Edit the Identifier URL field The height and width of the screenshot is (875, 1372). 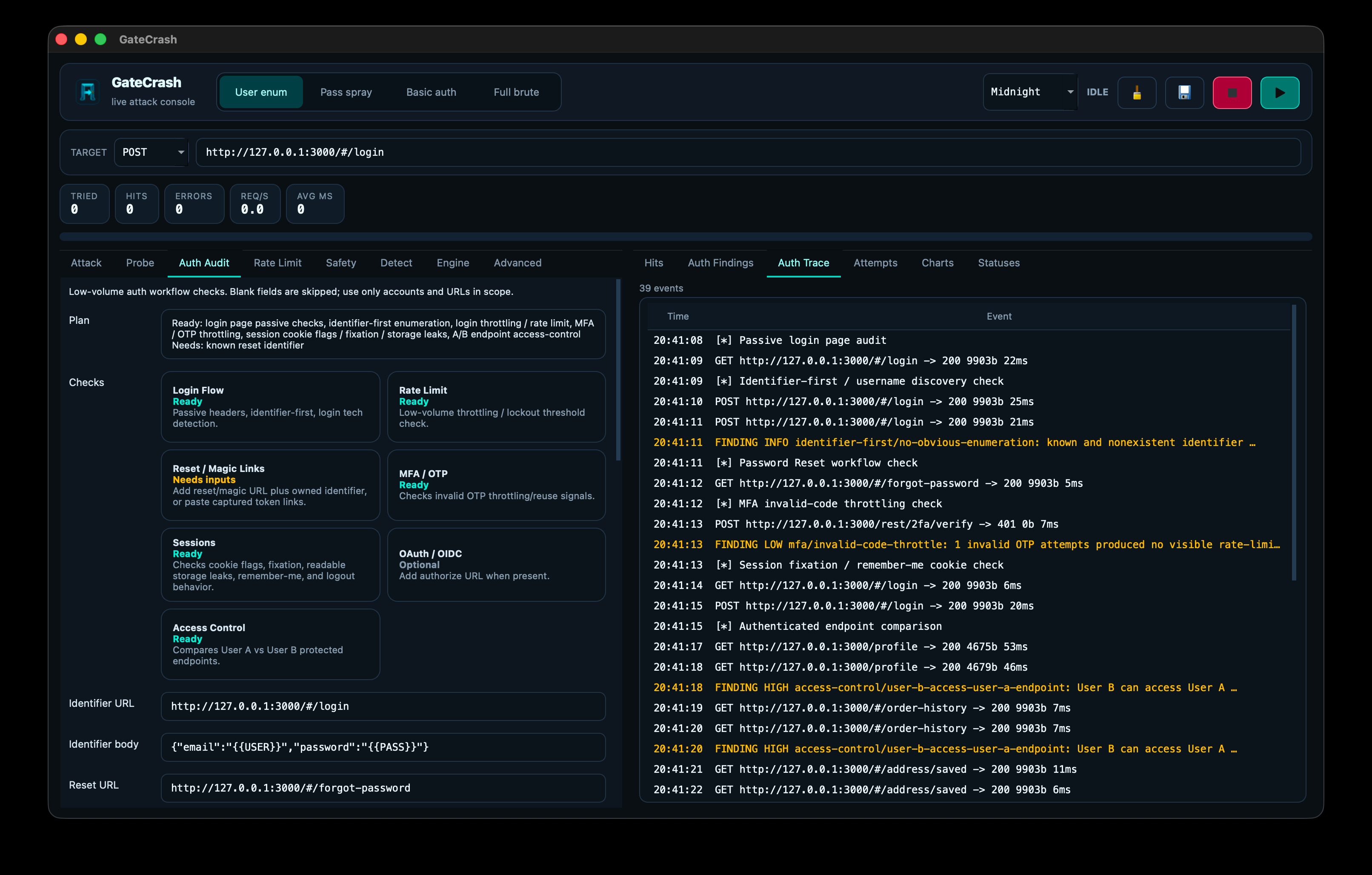click(x=383, y=706)
